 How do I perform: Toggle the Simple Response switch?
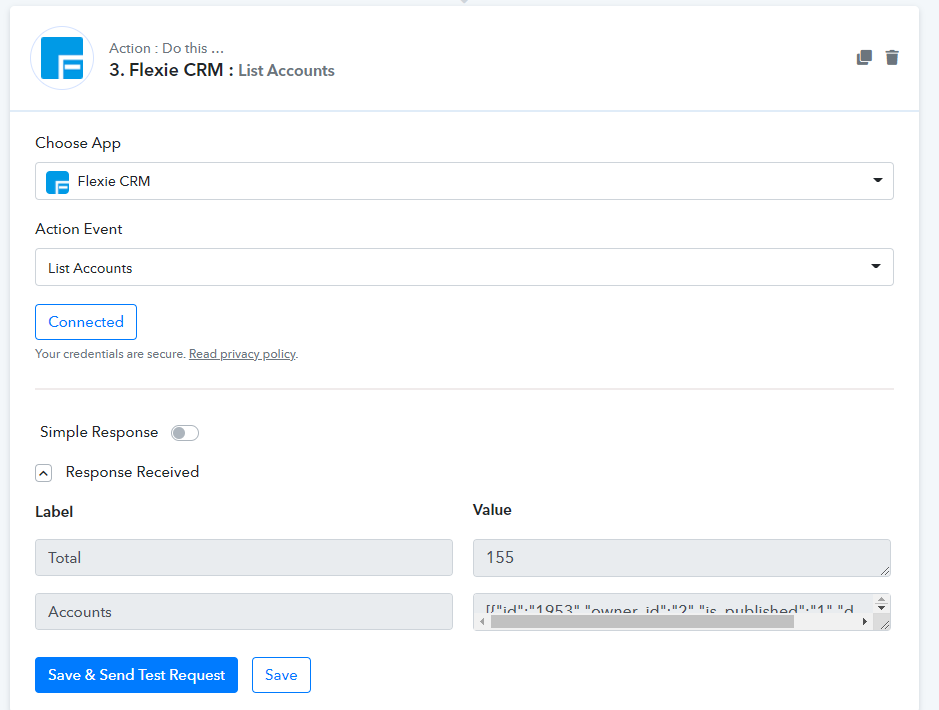[x=184, y=433]
